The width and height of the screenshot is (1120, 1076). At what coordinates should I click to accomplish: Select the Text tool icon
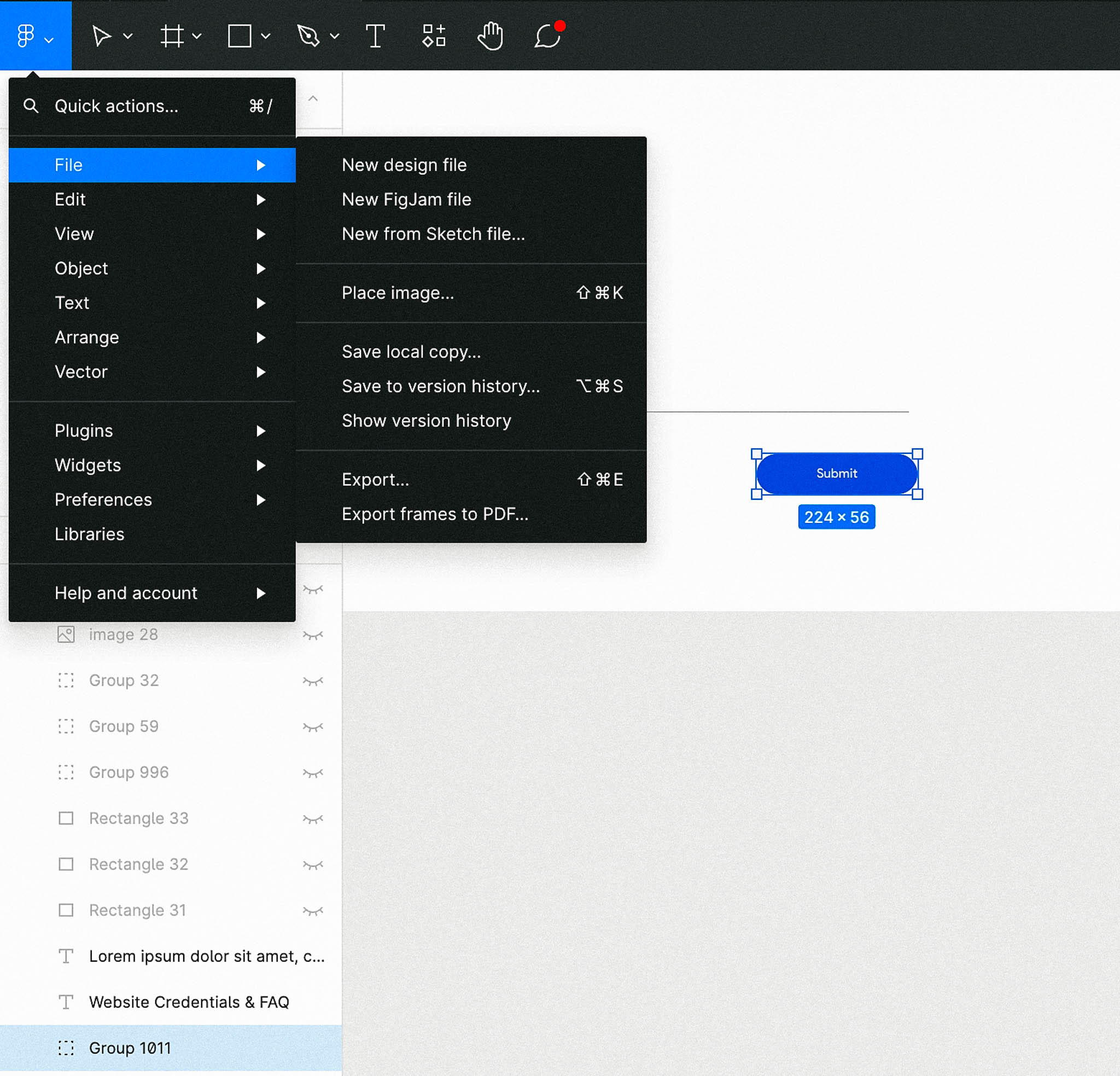coord(375,36)
